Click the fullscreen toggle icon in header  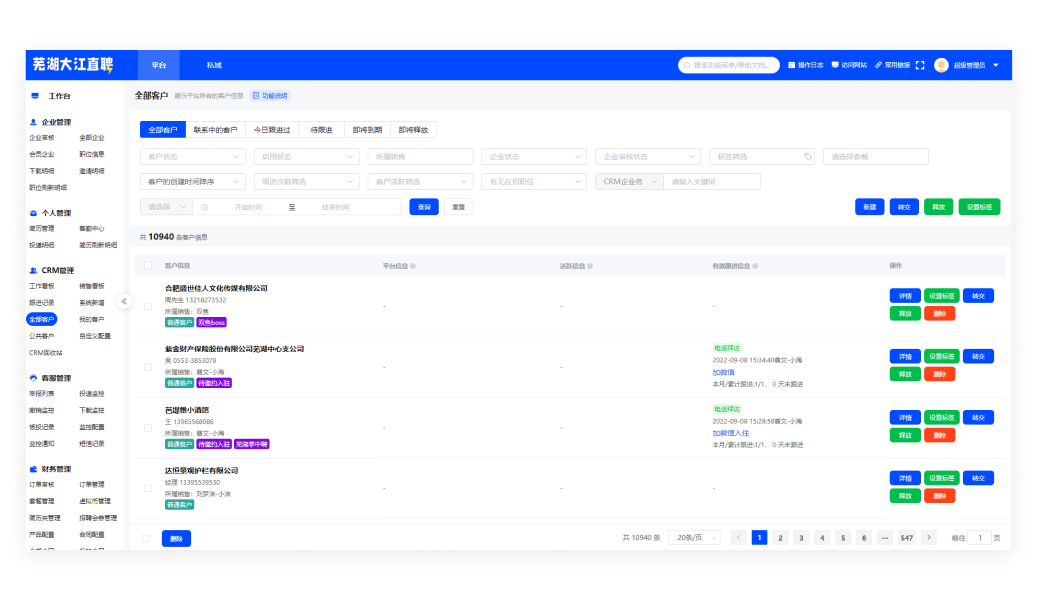920,65
